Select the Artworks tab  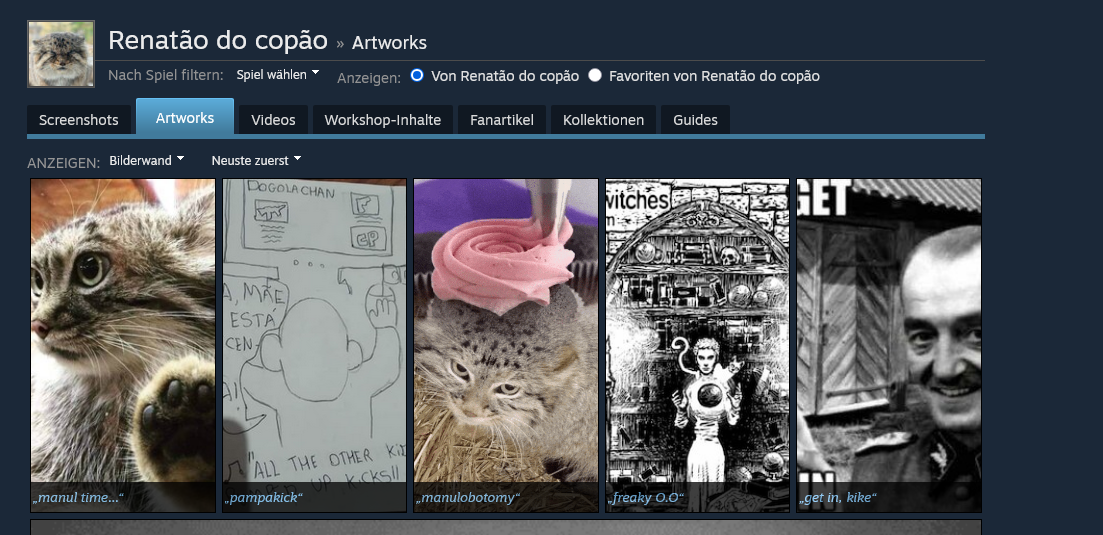click(x=185, y=118)
